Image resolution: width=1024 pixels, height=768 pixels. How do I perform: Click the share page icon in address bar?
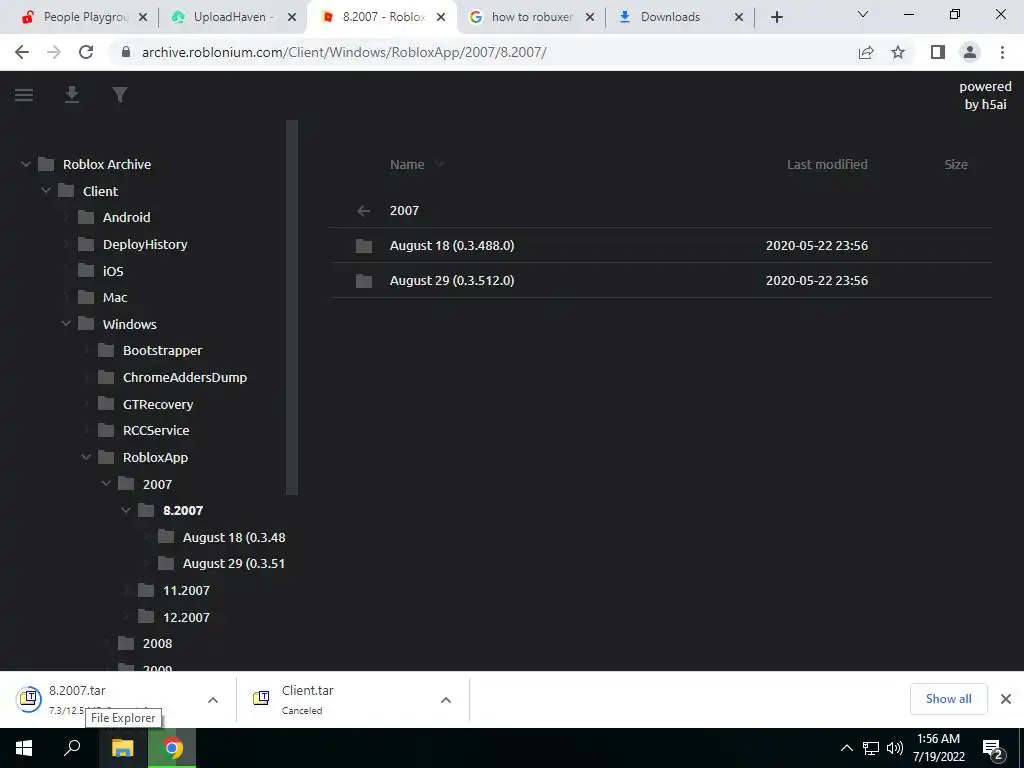pos(866,52)
